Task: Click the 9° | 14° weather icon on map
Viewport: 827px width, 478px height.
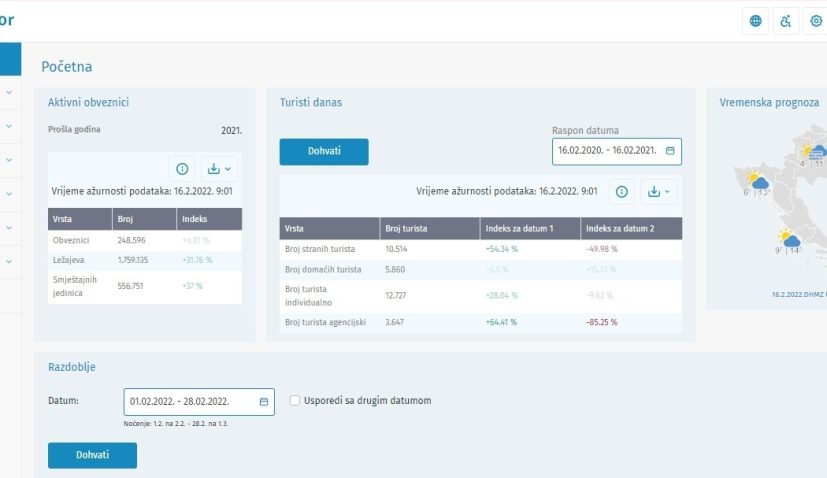Action: click(x=789, y=239)
